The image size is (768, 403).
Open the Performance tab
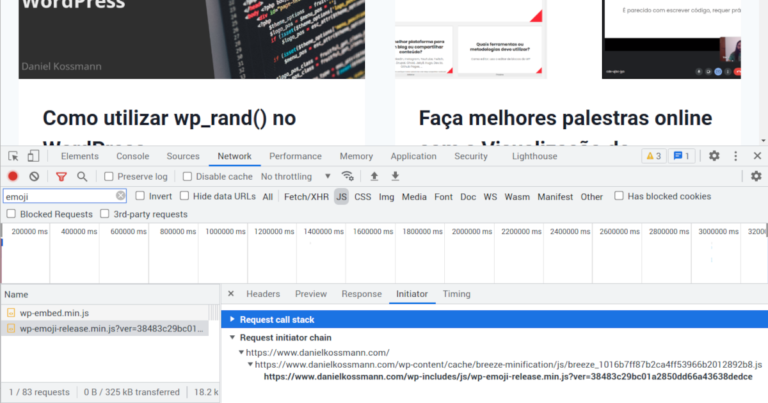coord(295,156)
